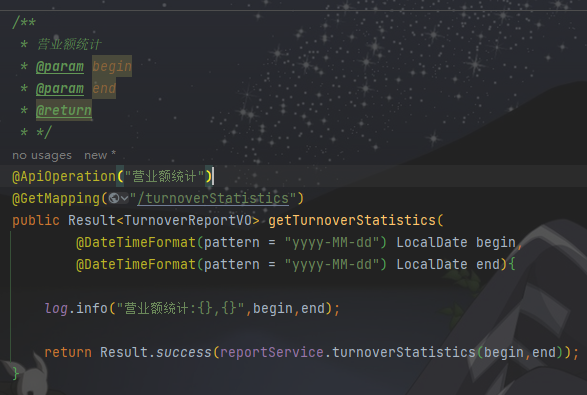The height and width of the screenshot is (395, 587).
Task: Expand the URL mapping dropdown chevron
Action: (x=124, y=198)
